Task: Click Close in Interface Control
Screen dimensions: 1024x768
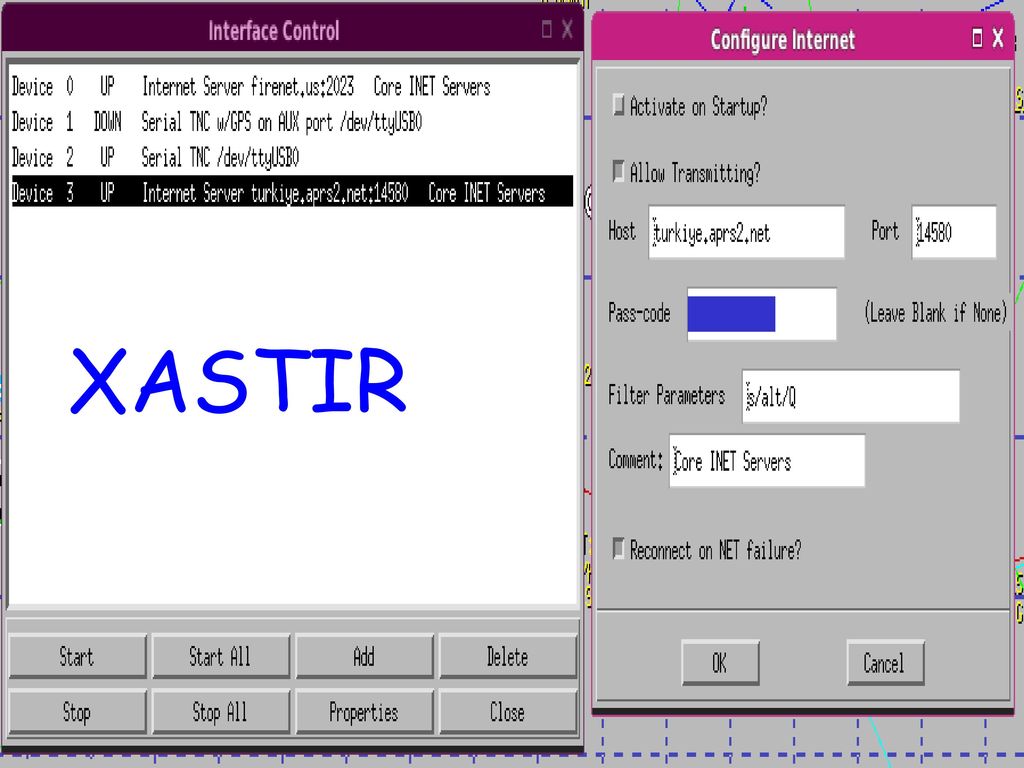Action: pos(507,712)
